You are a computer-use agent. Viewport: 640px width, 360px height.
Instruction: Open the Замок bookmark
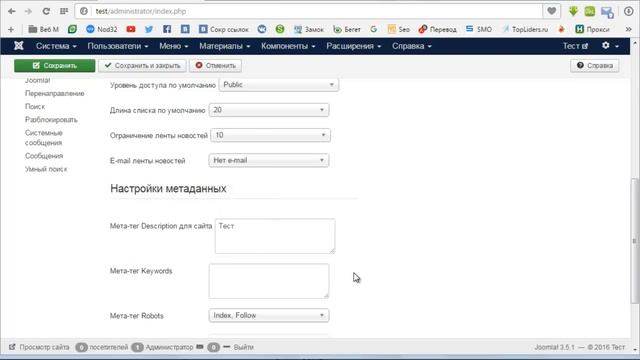pos(309,29)
